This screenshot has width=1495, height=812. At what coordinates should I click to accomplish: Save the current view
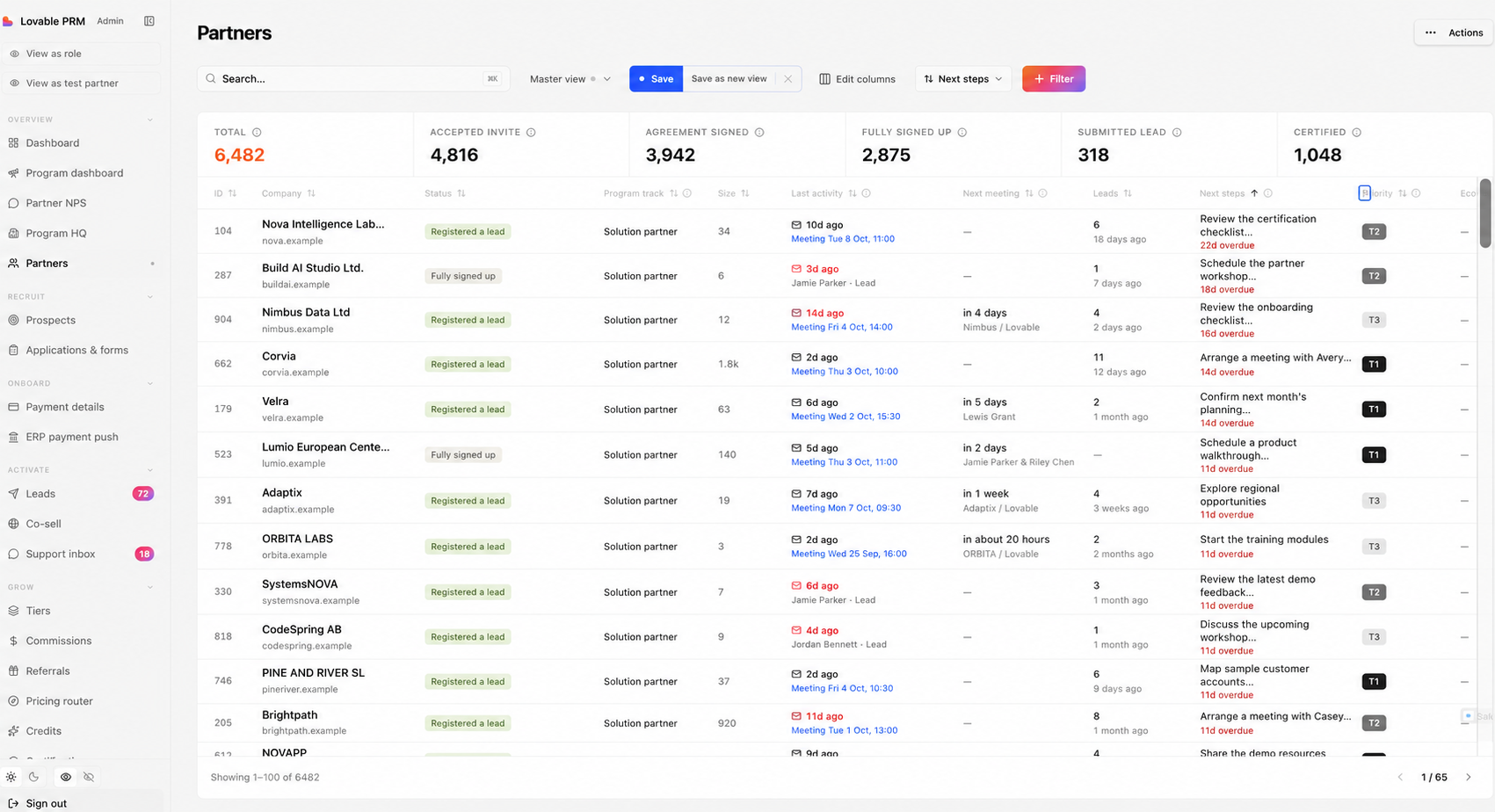(656, 79)
